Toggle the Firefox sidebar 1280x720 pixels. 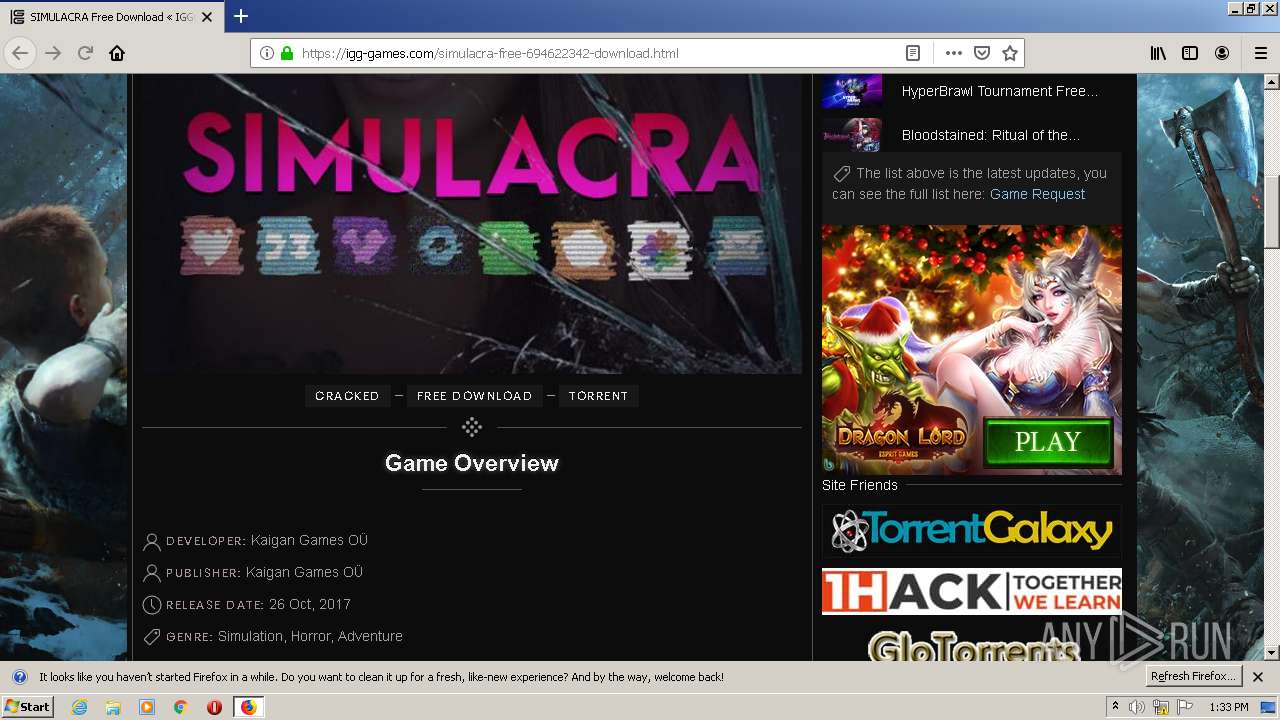point(1190,53)
